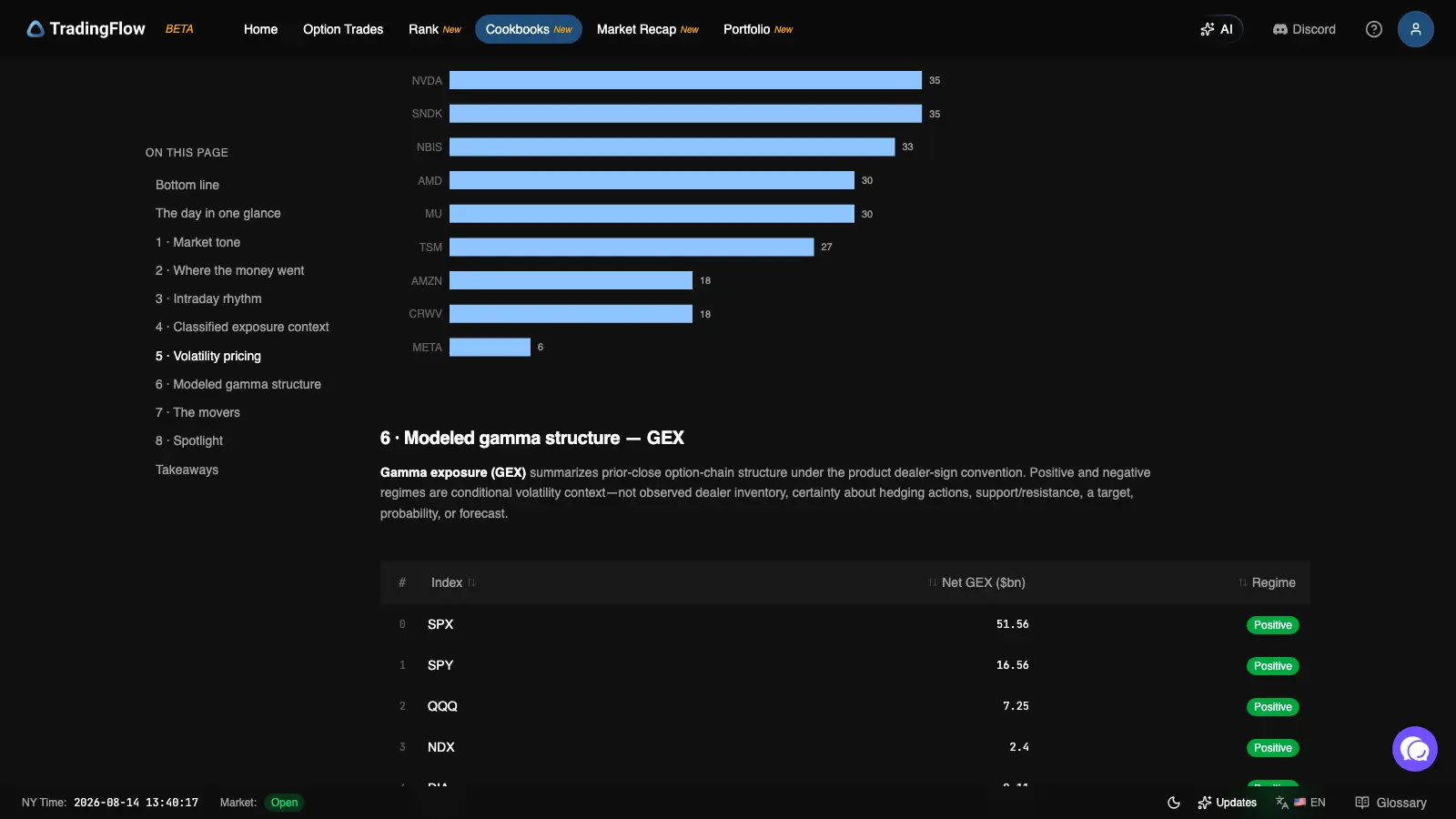Sort table by Regime column
Viewport: 1456px width, 819px height.
pyautogui.click(x=1267, y=582)
